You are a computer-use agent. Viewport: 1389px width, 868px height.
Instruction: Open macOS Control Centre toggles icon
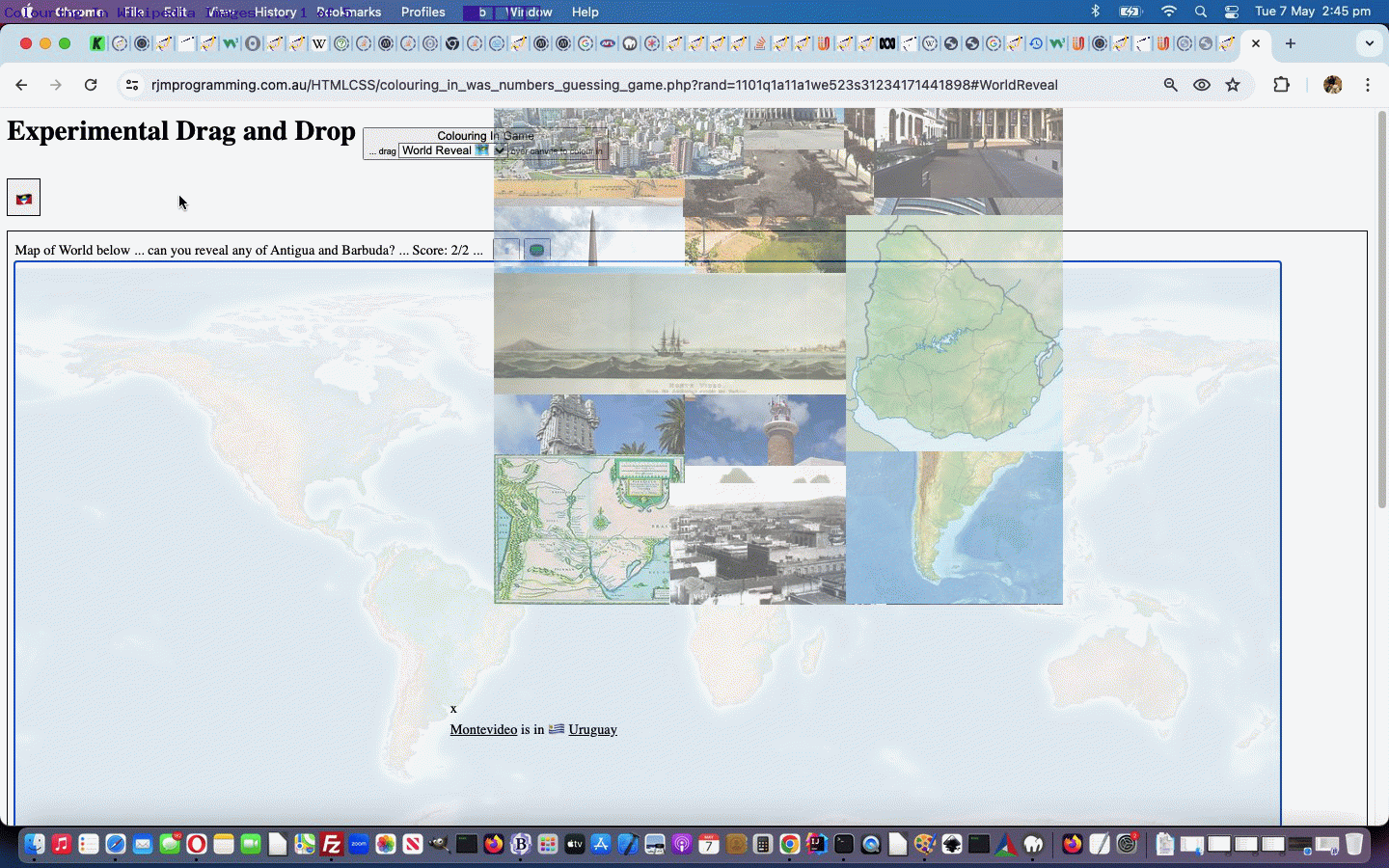pos(1232,12)
